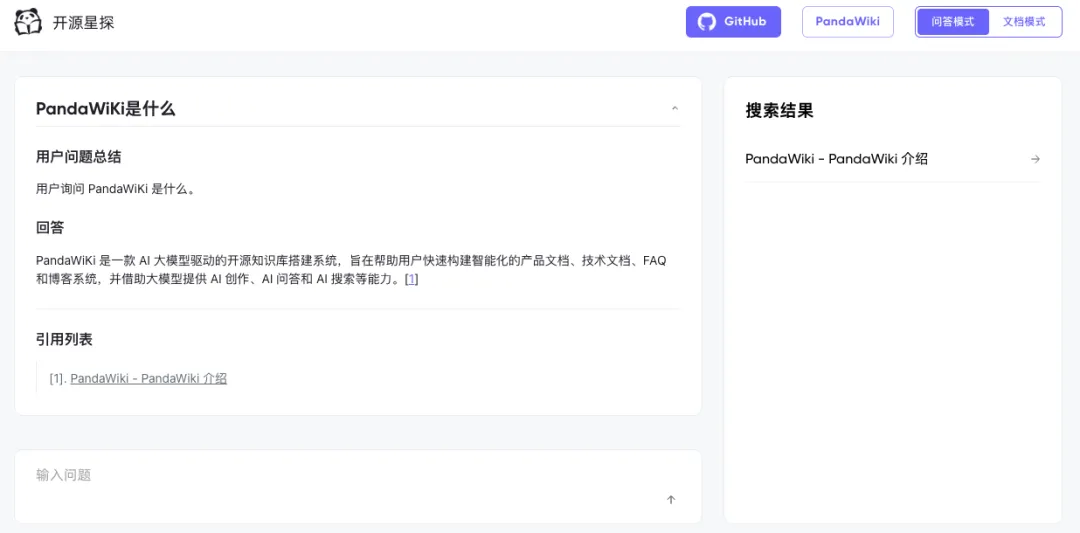
Task: Click the text 用户询问 PandaWiKi 是什么。
Action: (116, 189)
